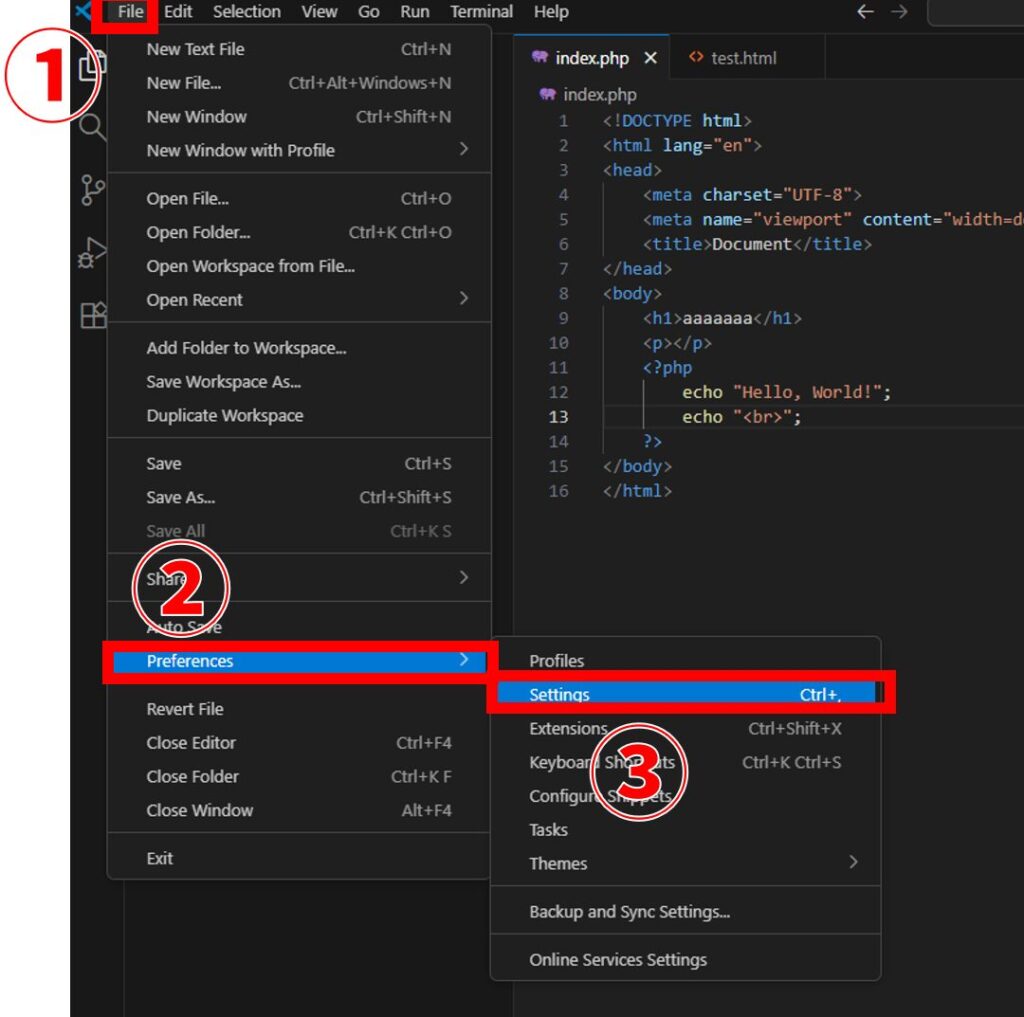1024x1017 pixels.
Task: Select Profiles in the Preferences submenu
Action: (556, 660)
